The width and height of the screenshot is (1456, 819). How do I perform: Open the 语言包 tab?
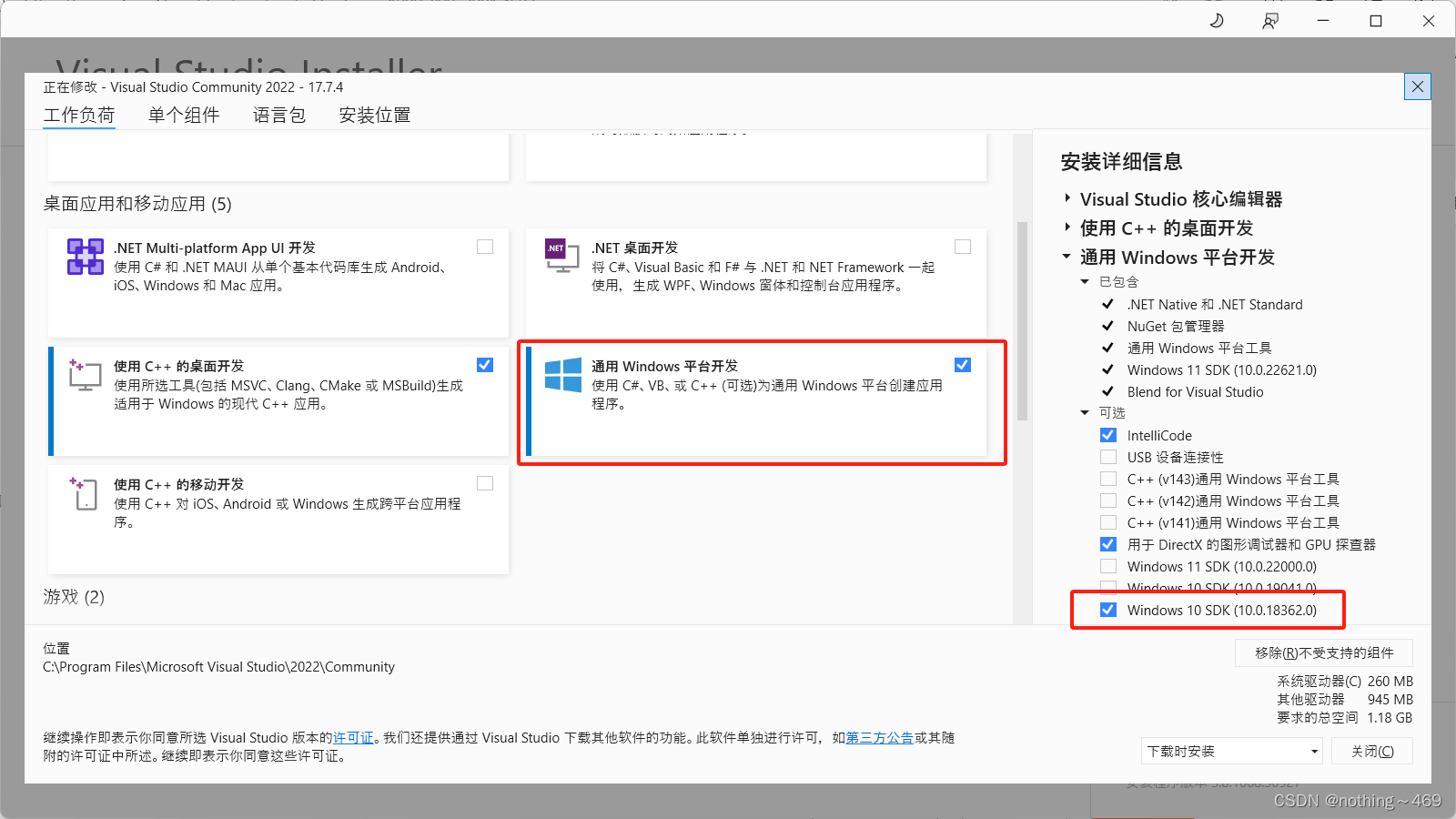pyautogui.click(x=278, y=115)
